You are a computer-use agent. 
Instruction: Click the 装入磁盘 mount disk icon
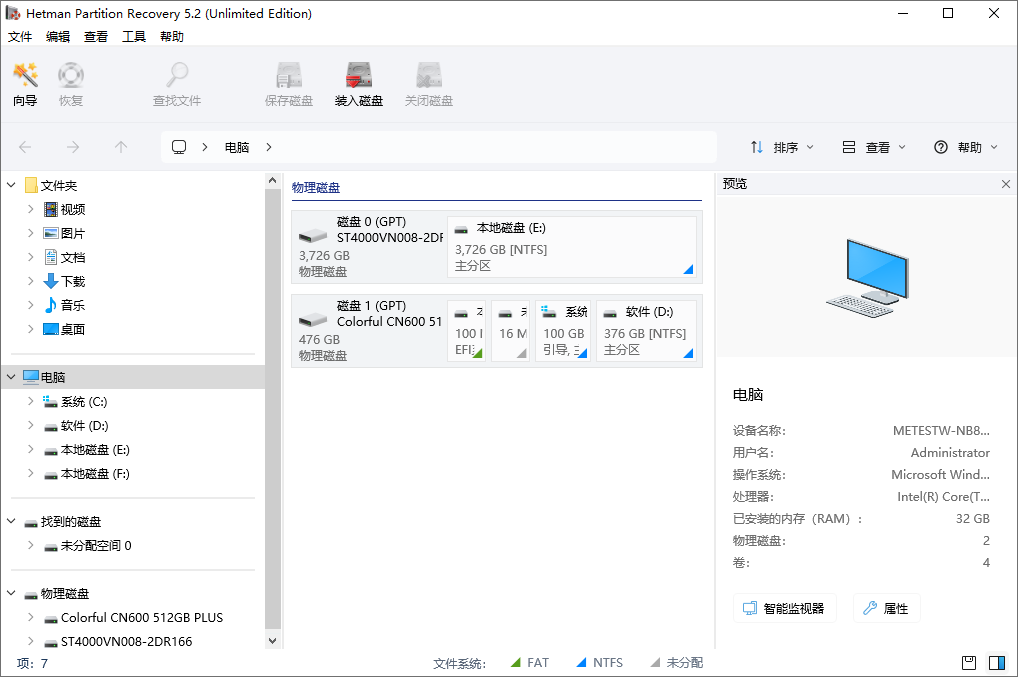[x=358, y=82]
